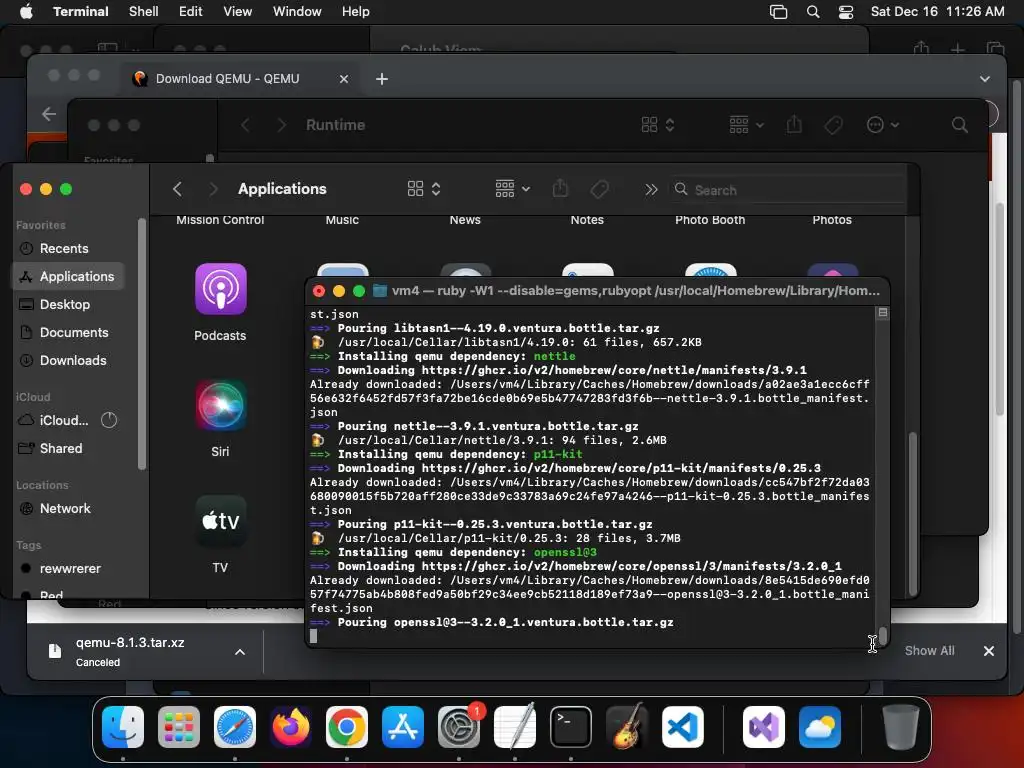
Task: Launch GarageBand from the Dock
Action: [628, 727]
